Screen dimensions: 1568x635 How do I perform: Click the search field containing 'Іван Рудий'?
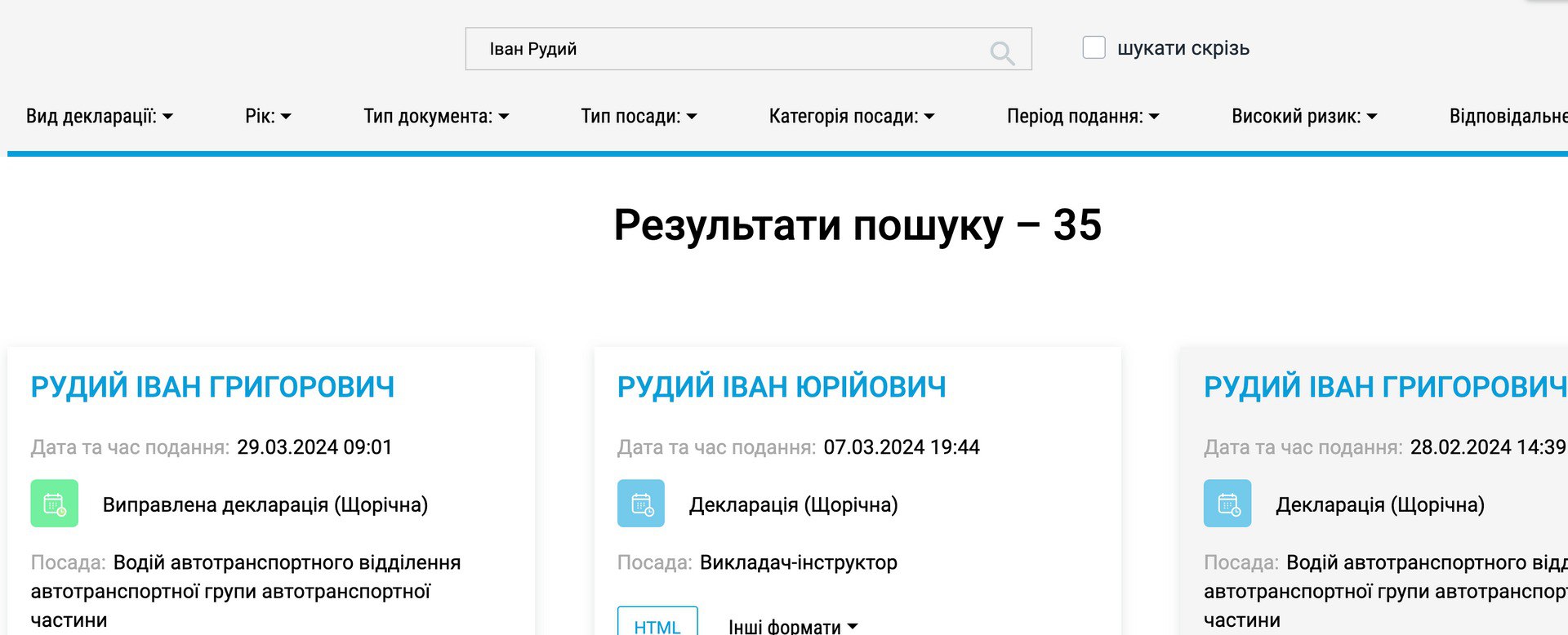(x=748, y=49)
